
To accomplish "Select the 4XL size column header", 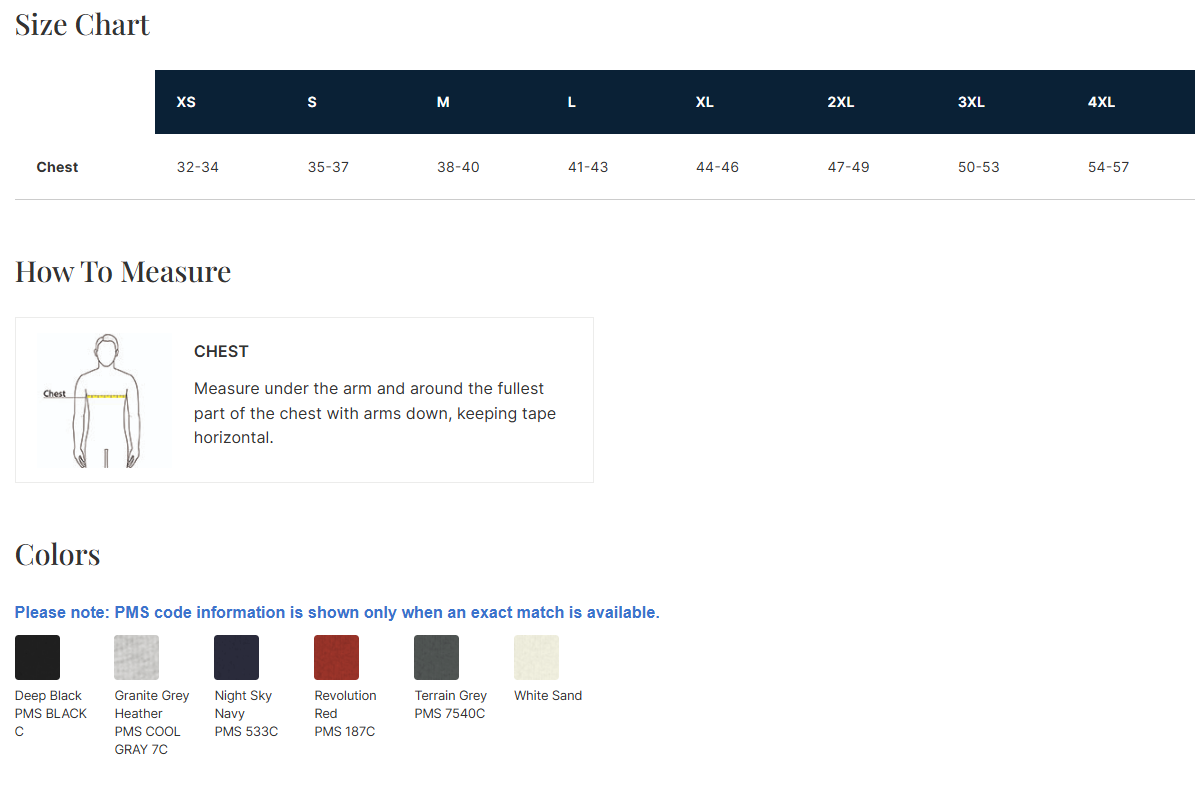I will click(1101, 102).
